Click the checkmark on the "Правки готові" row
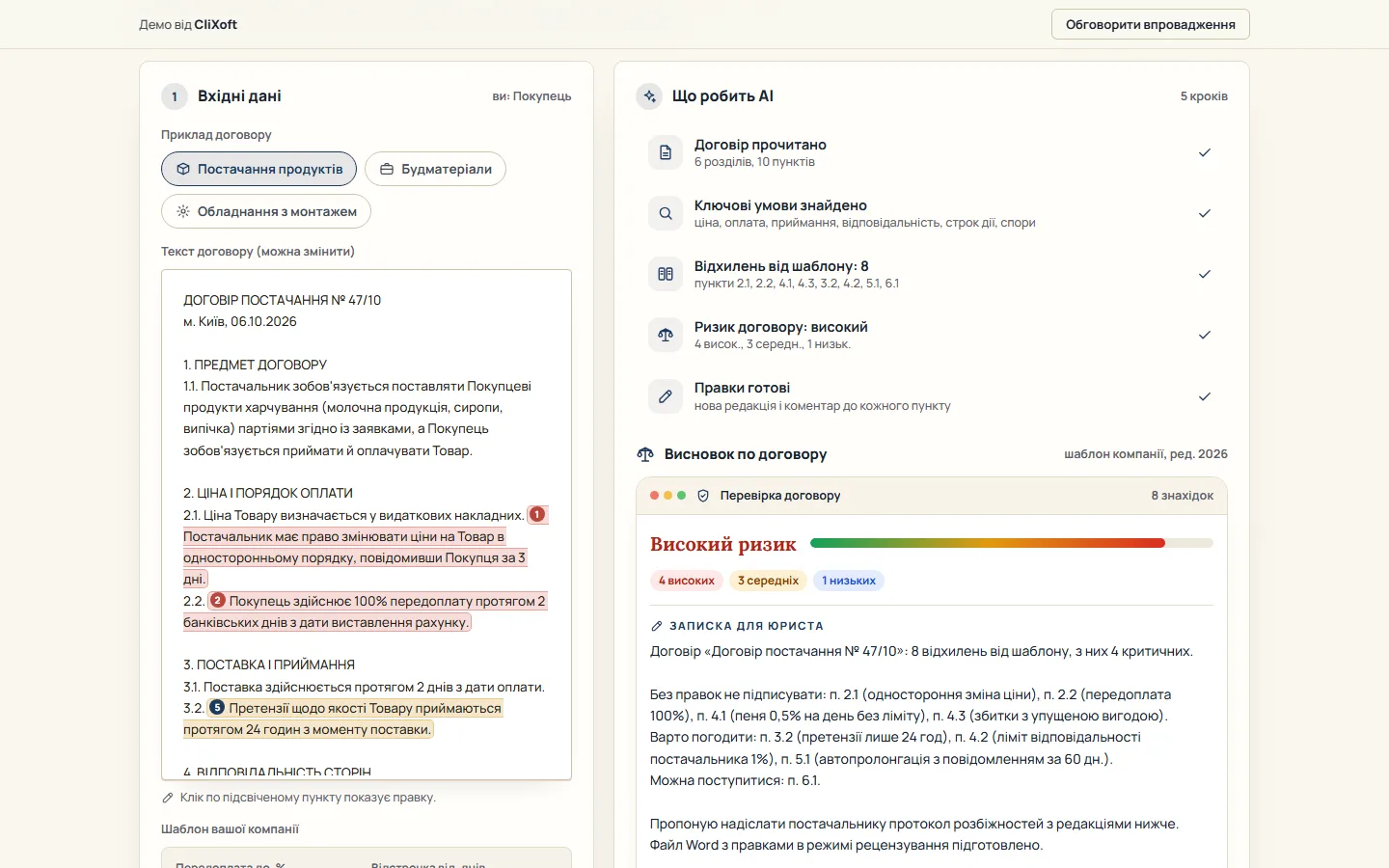This screenshot has width=1389, height=868. tap(1205, 396)
